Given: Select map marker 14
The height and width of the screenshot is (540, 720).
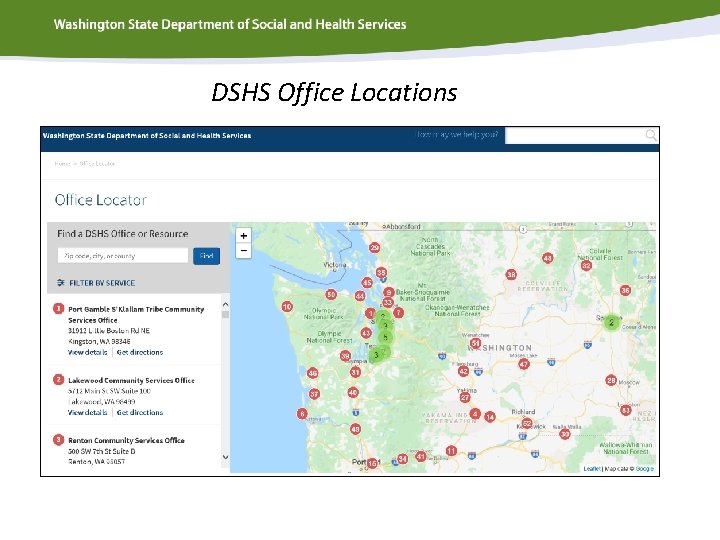Looking at the screenshot, I should tap(490, 417).
